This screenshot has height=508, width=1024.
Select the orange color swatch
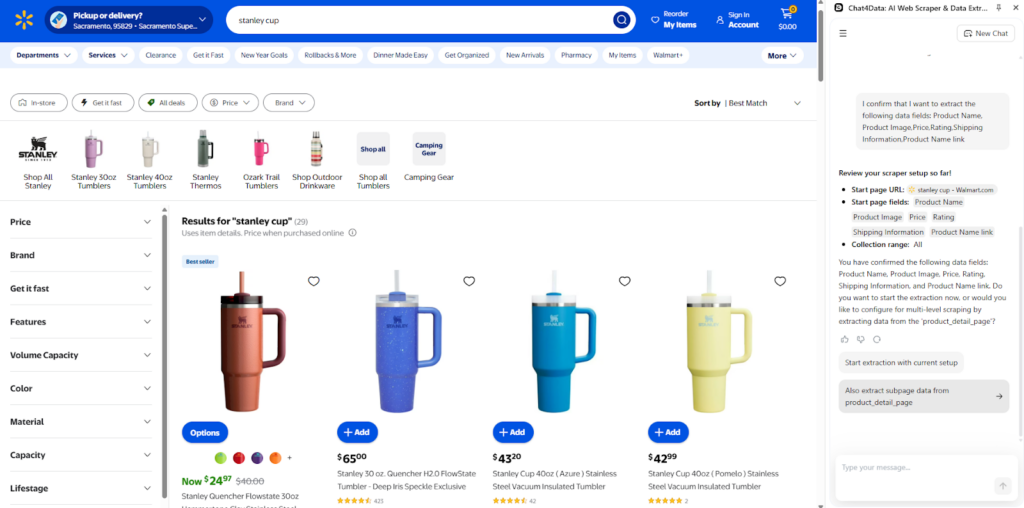(x=275, y=458)
